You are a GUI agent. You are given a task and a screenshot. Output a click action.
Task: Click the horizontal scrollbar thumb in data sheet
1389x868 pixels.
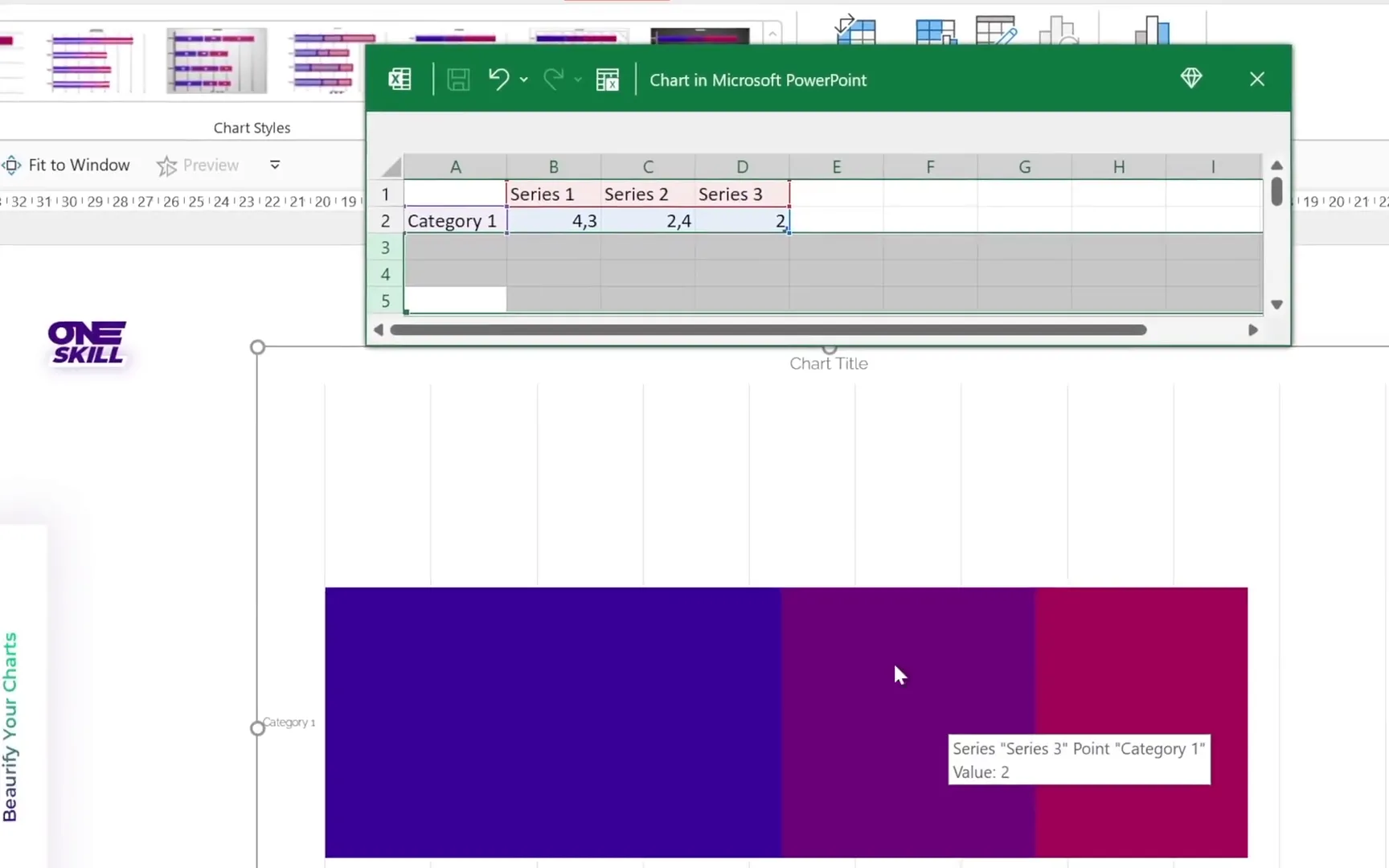point(768,330)
